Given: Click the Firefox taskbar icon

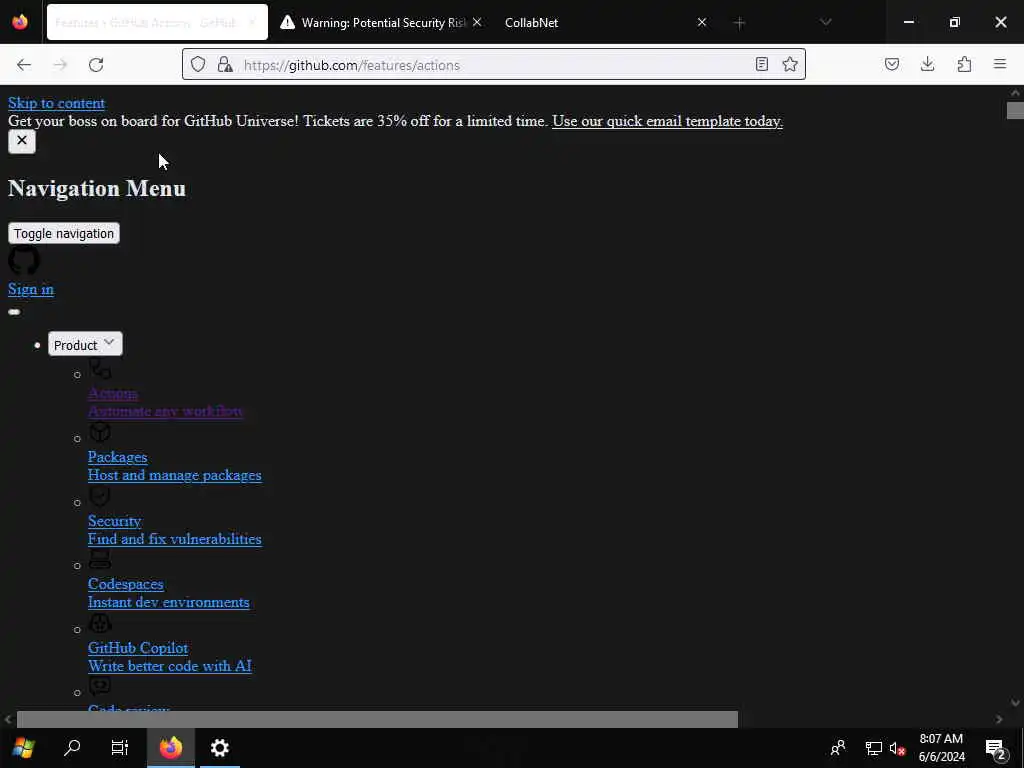Looking at the screenshot, I should pyautogui.click(x=170, y=747).
